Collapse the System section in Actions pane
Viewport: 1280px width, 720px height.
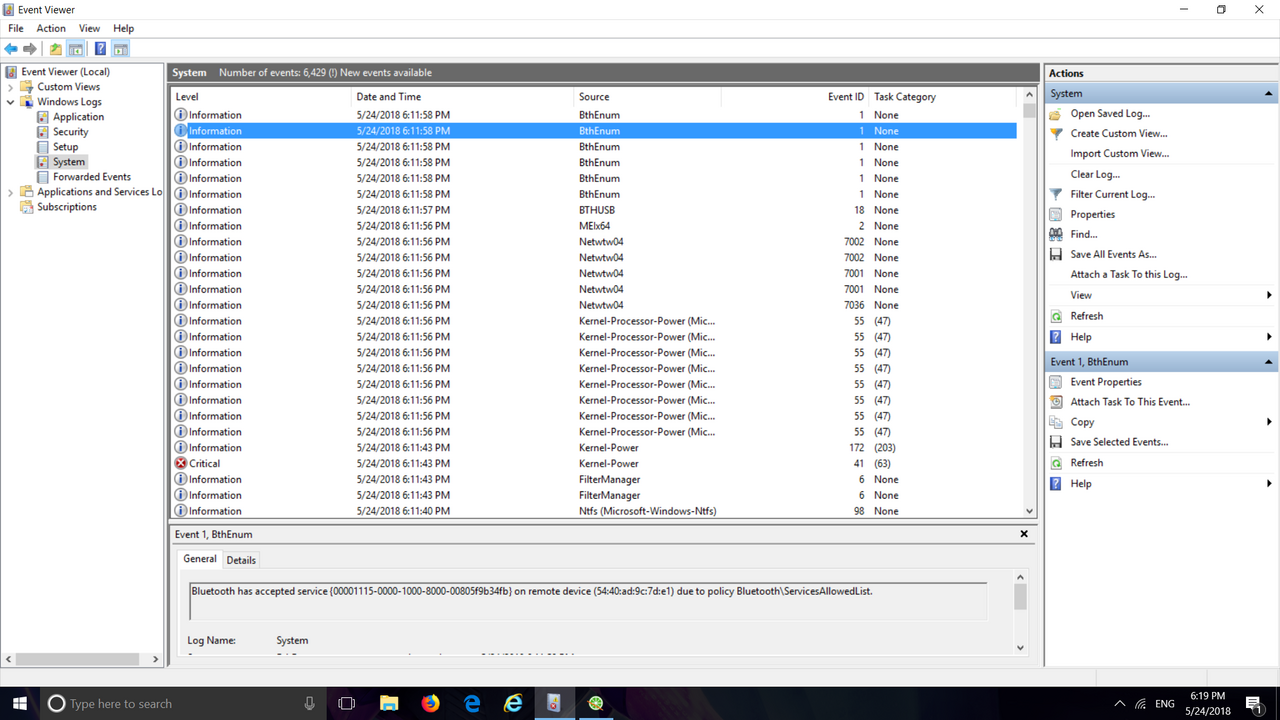click(x=1269, y=93)
